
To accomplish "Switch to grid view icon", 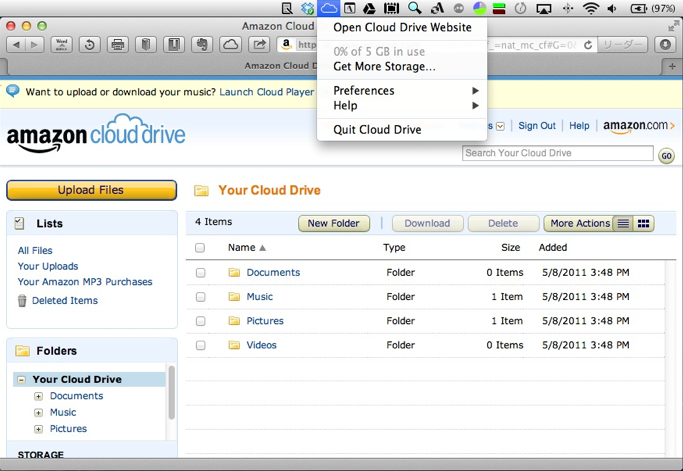I will 643,224.
